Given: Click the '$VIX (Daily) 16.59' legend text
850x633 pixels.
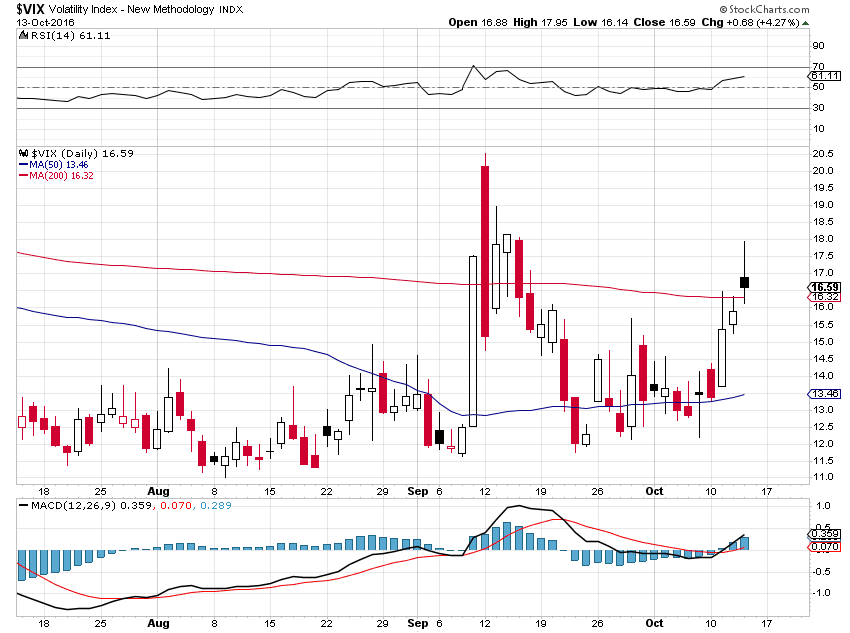Looking at the screenshot, I should (82, 153).
